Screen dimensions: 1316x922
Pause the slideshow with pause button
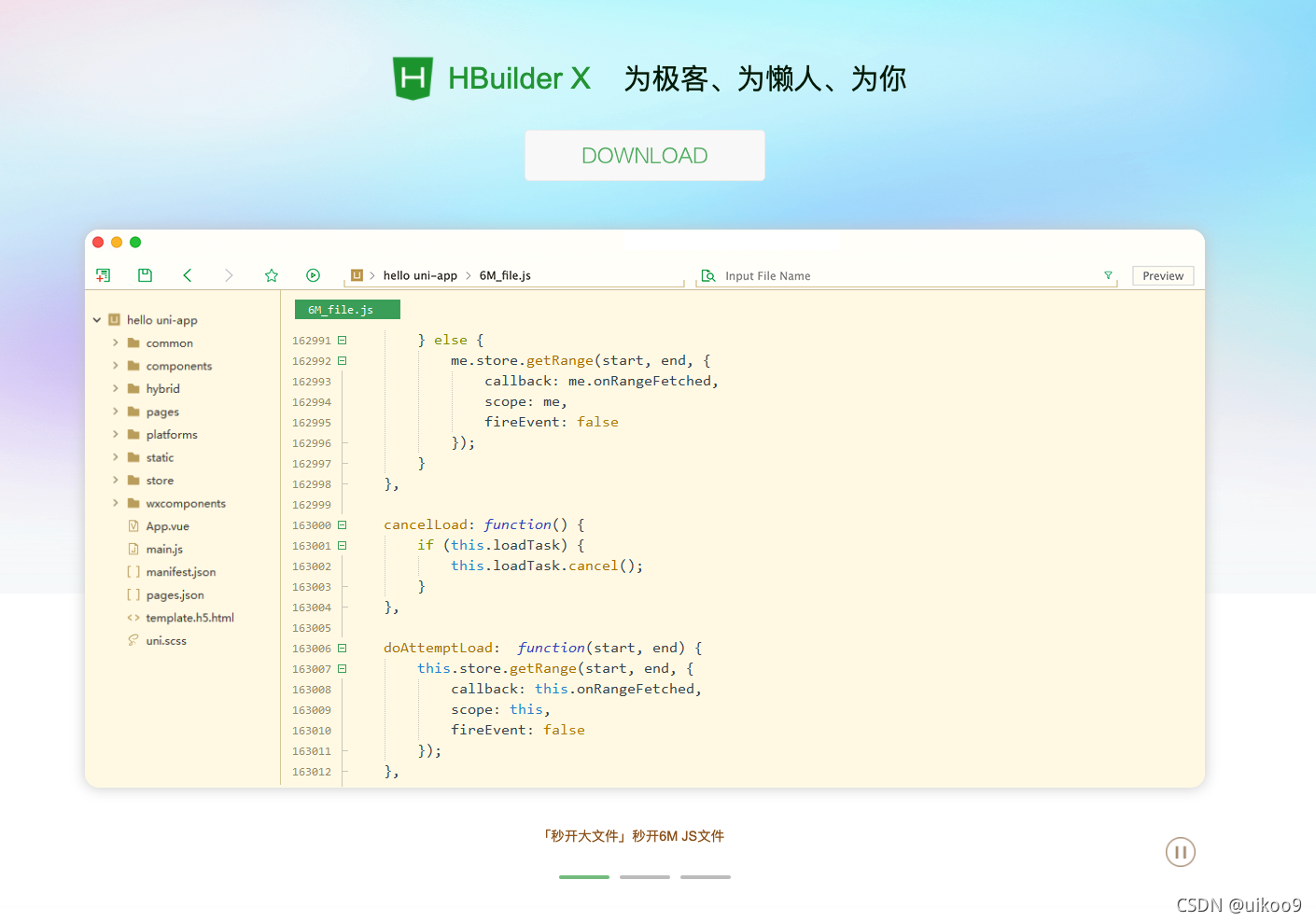point(1181,852)
